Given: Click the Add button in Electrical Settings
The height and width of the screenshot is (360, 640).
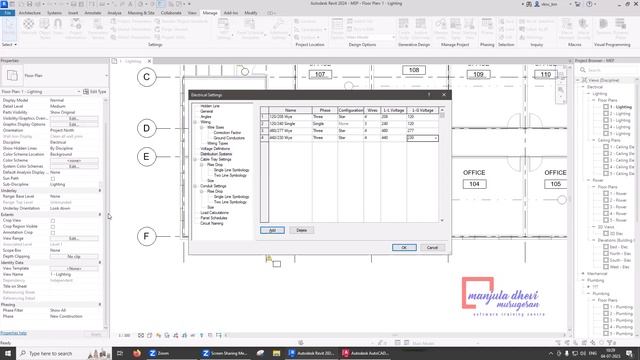Looking at the screenshot, I should pyautogui.click(x=272, y=230).
